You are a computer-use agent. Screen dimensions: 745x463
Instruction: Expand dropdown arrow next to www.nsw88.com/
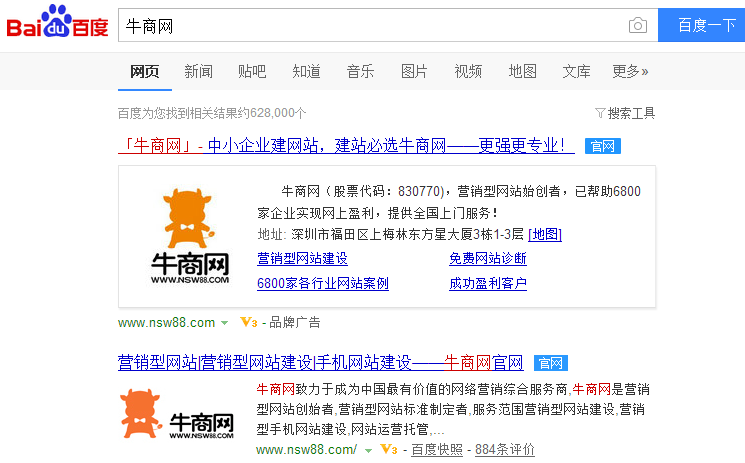(368, 450)
